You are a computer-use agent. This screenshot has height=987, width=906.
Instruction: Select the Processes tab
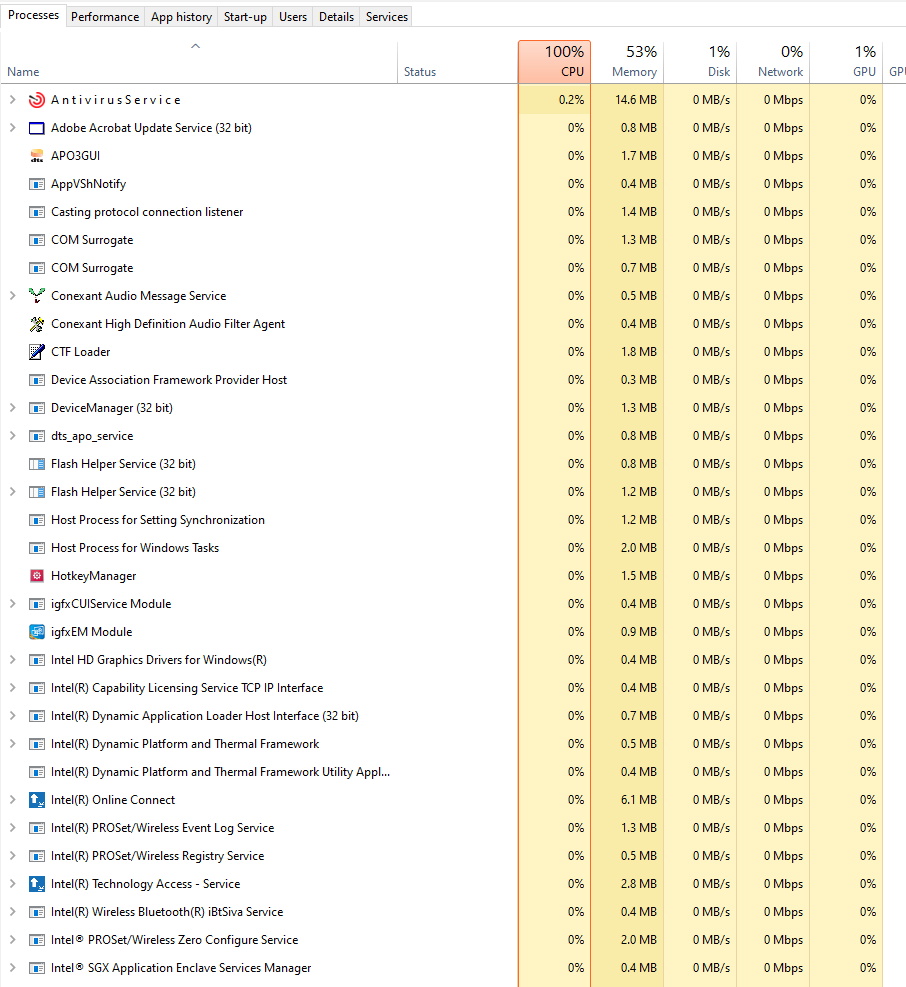click(x=33, y=15)
